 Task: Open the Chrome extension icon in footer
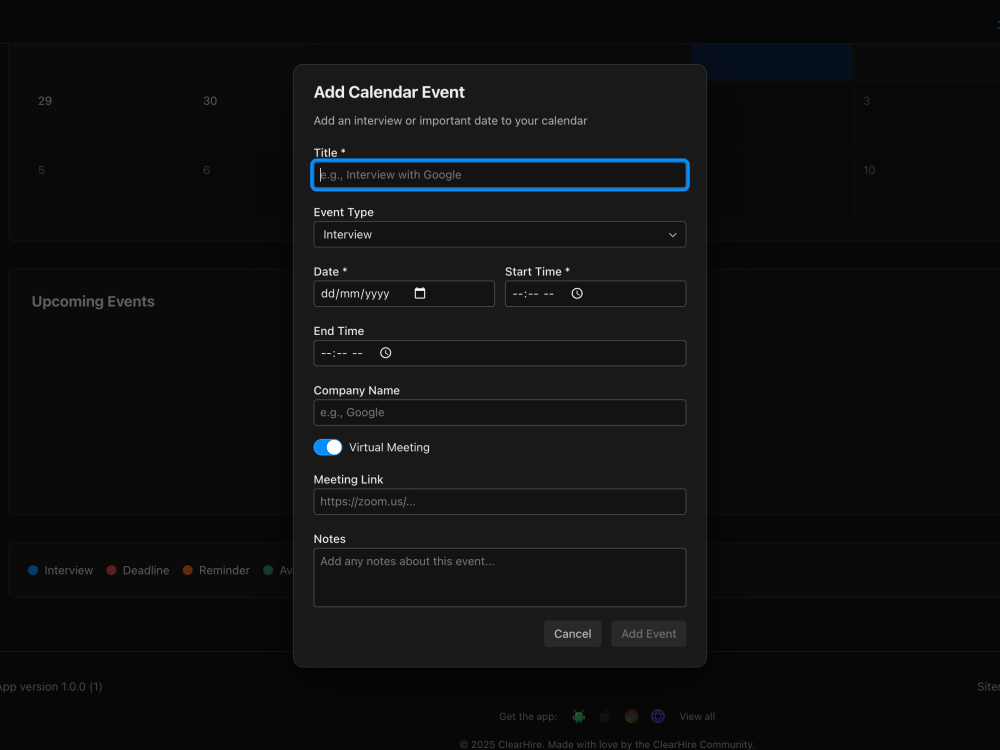point(631,716)
